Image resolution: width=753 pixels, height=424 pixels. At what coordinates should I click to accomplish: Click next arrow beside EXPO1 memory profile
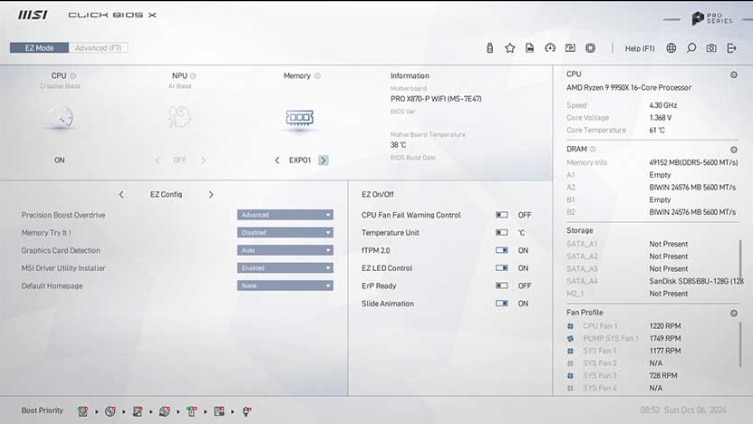[323, 160]
